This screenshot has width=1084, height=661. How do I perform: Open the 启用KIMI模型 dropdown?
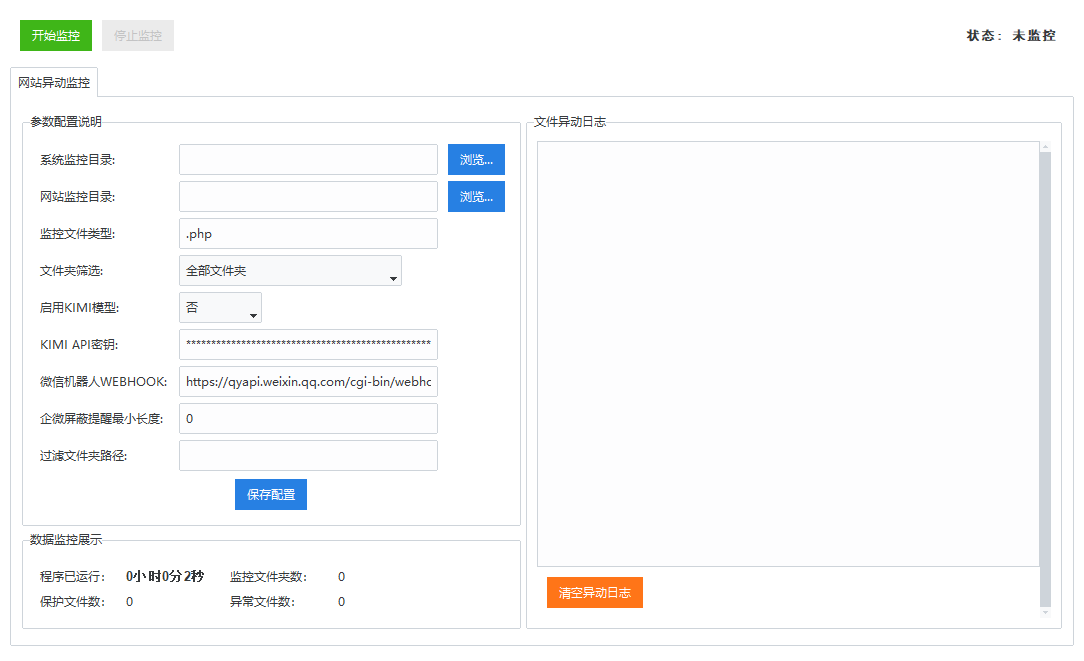(x=221, y=308)
